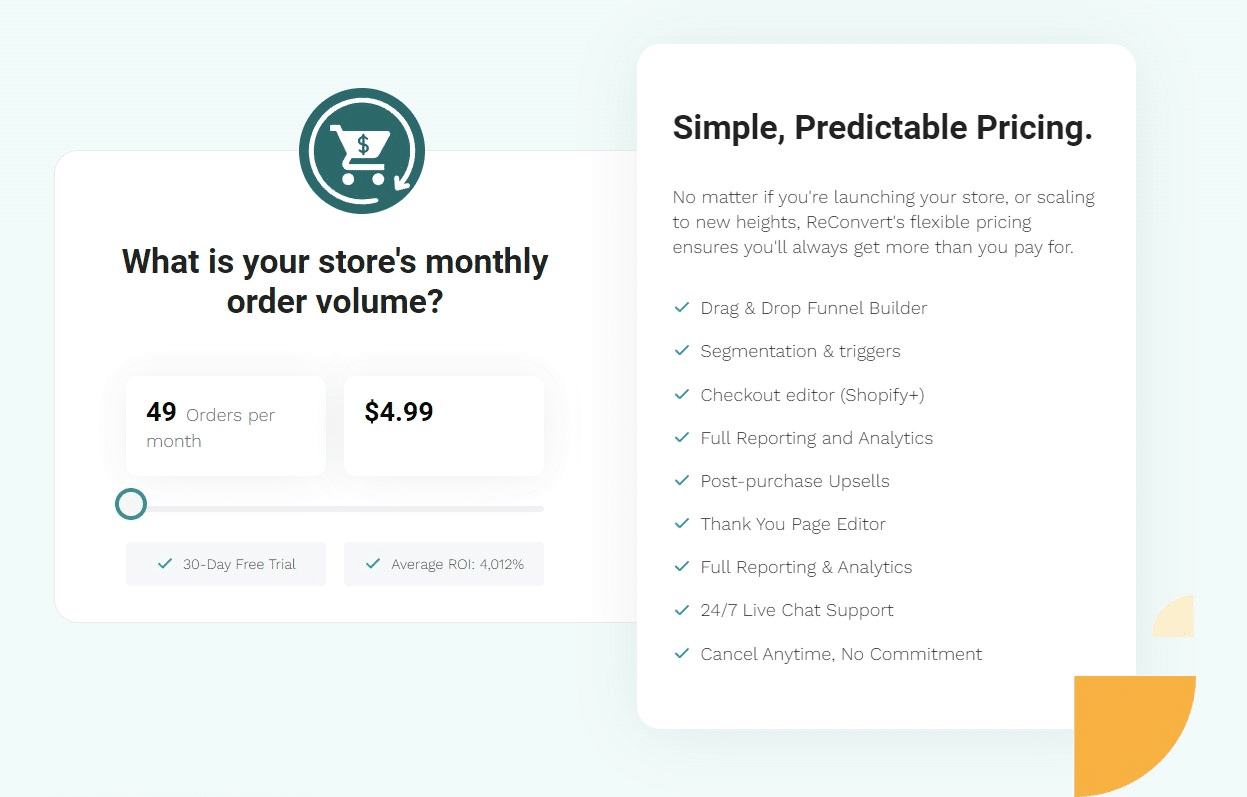Click Full Reporting and Analytics feature text

817,438
